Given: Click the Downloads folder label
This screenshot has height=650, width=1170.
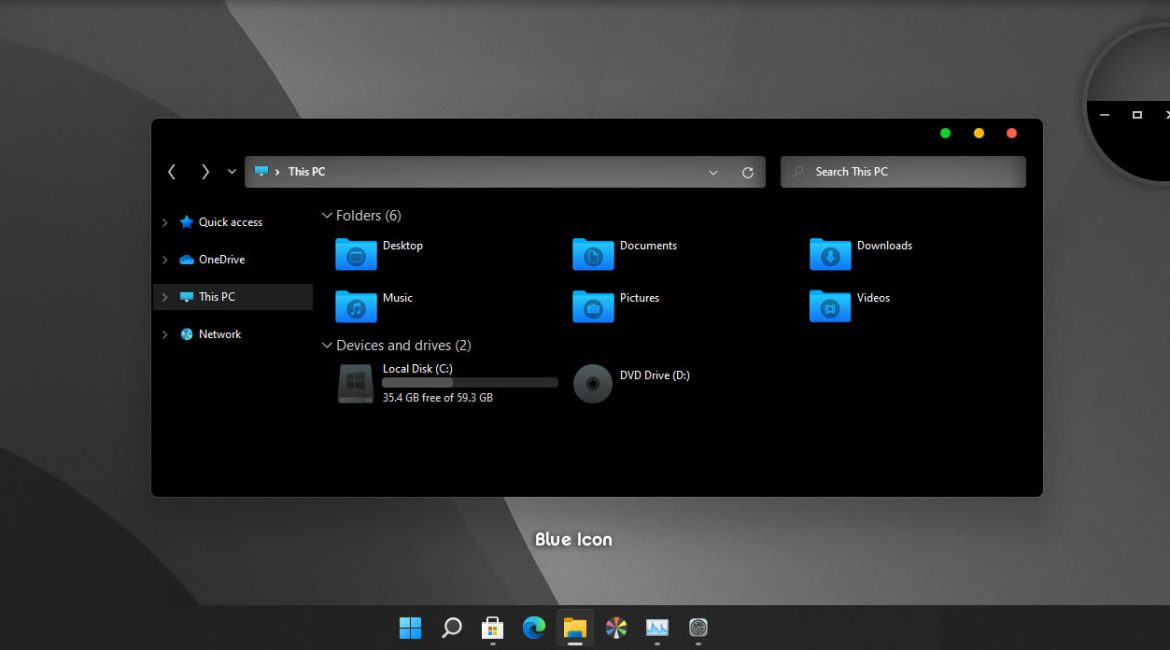Looking at the screenshot, I should pyautogui.click(x=884, y=246).
